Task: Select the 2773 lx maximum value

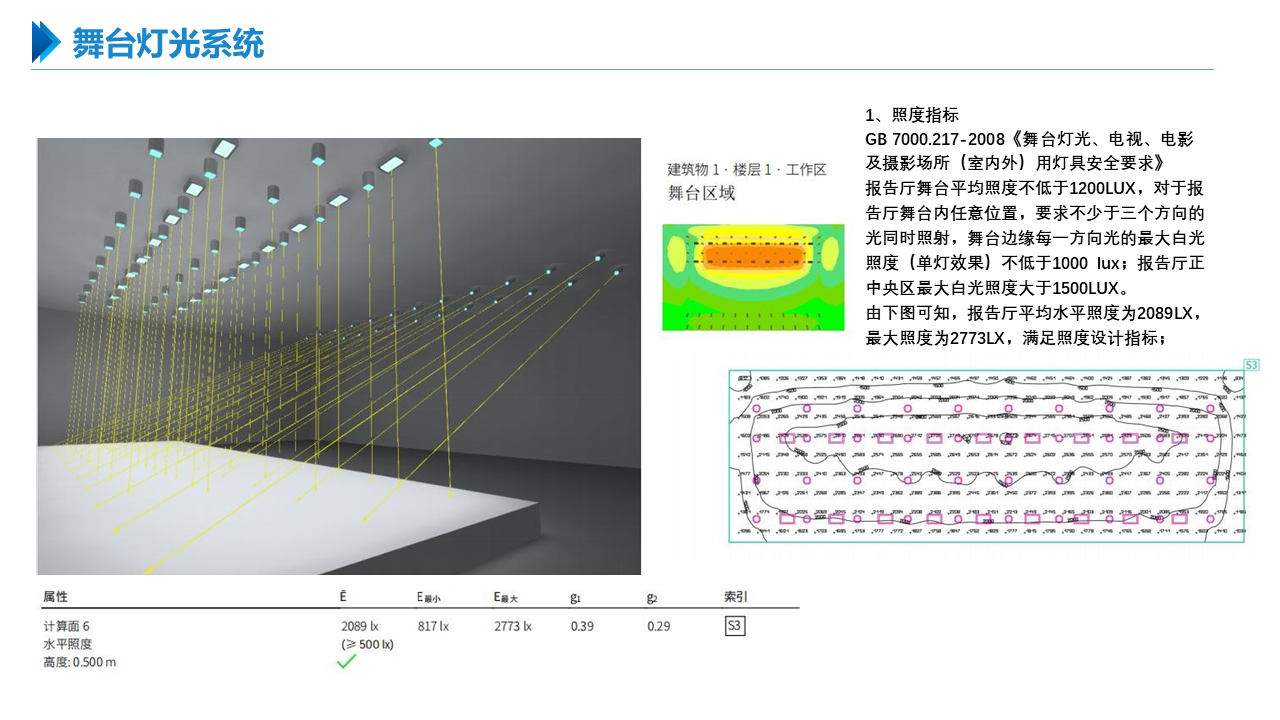Action: (512, 627)
